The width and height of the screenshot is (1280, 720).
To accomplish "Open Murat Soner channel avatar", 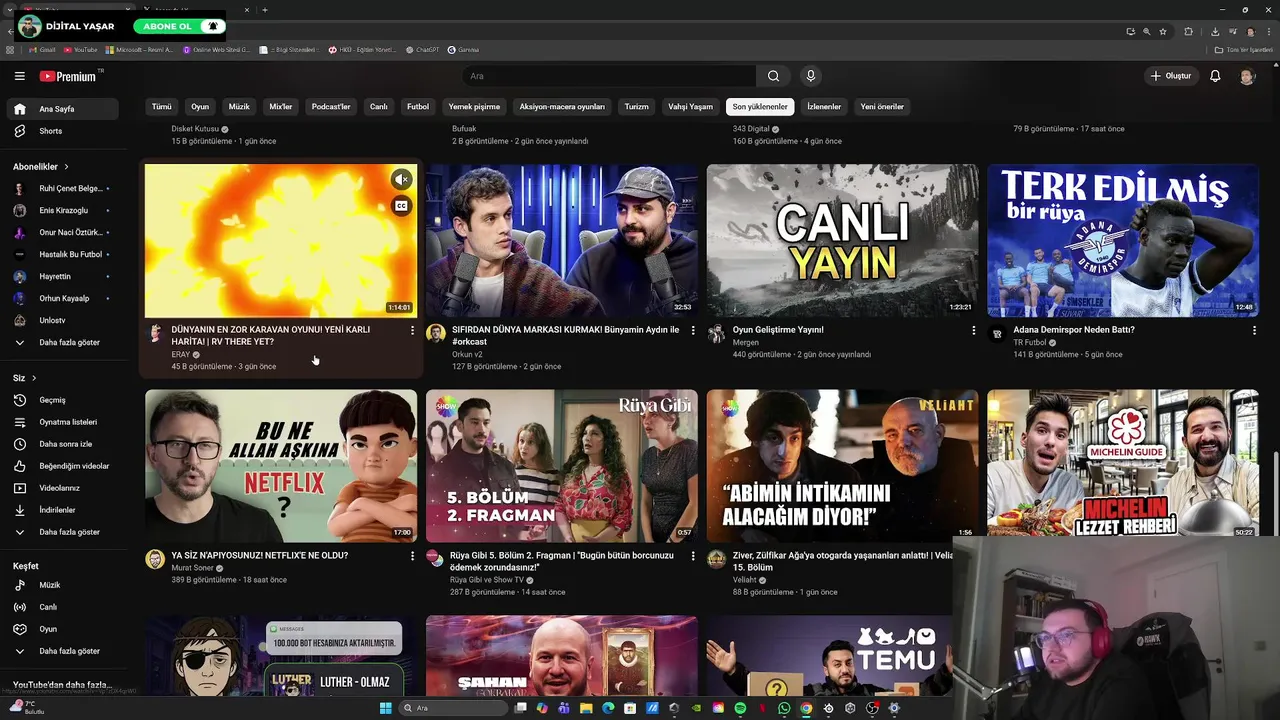I will (x=155, y=559).
